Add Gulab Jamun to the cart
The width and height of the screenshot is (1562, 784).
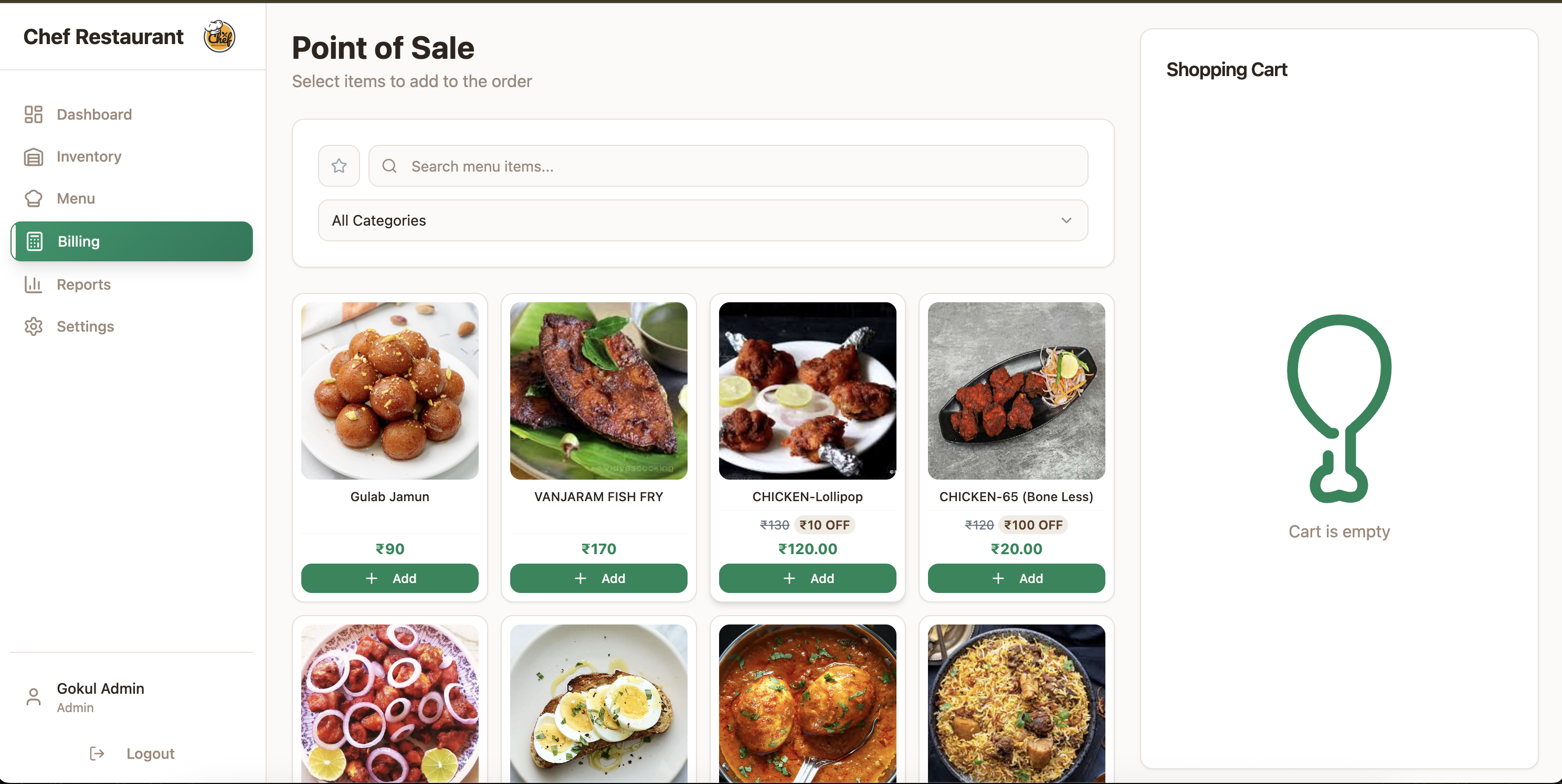[x=389, y=578]
